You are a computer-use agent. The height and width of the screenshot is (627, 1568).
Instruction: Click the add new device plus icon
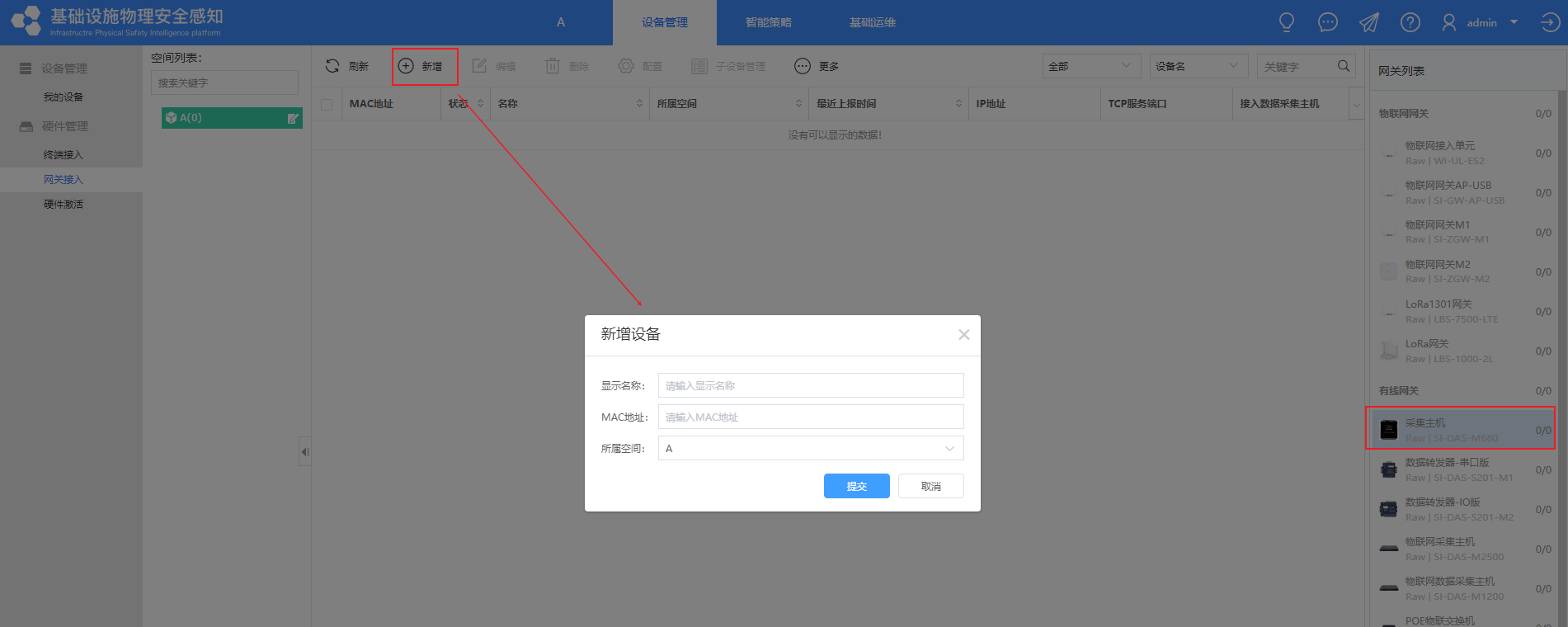[x=406, y=66]
